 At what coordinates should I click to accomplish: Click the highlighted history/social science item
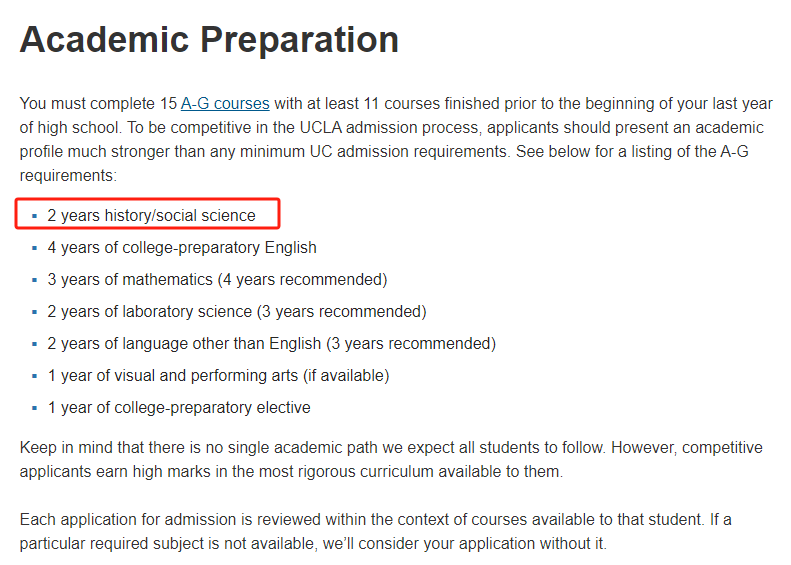[151, 215]
